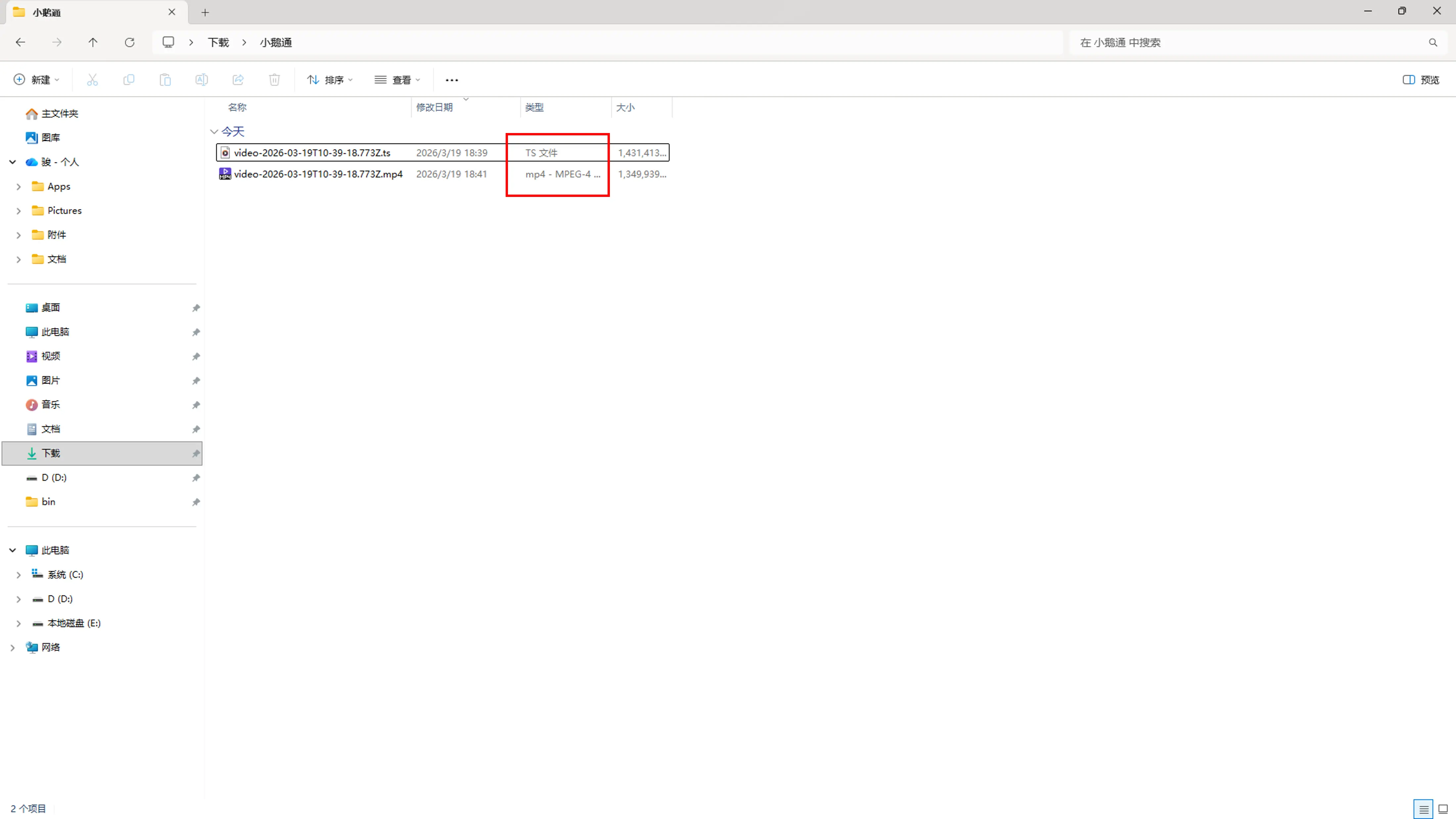Switch to large thumbnails view in status bar
The image size is (1456, 819).
(x=1443, y=809)
